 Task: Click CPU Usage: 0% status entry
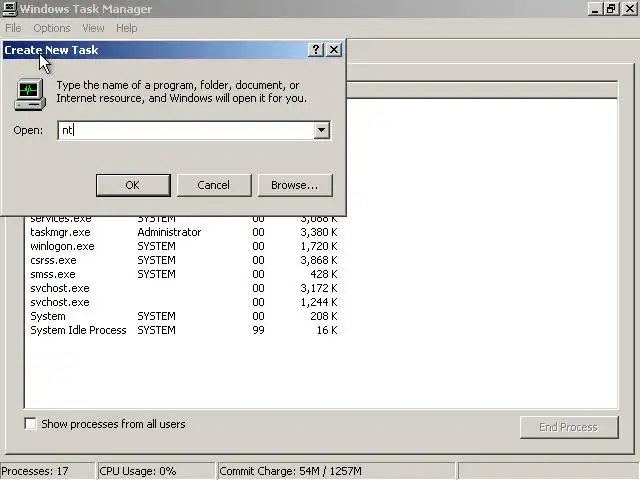[155, 471]
